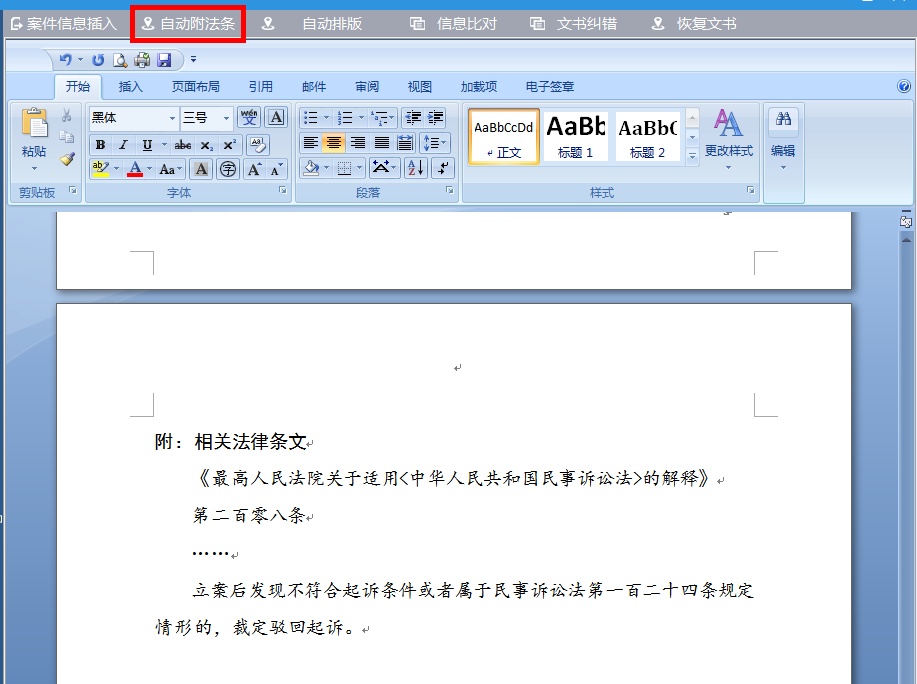Click 恢复文书 restore document

694,24
